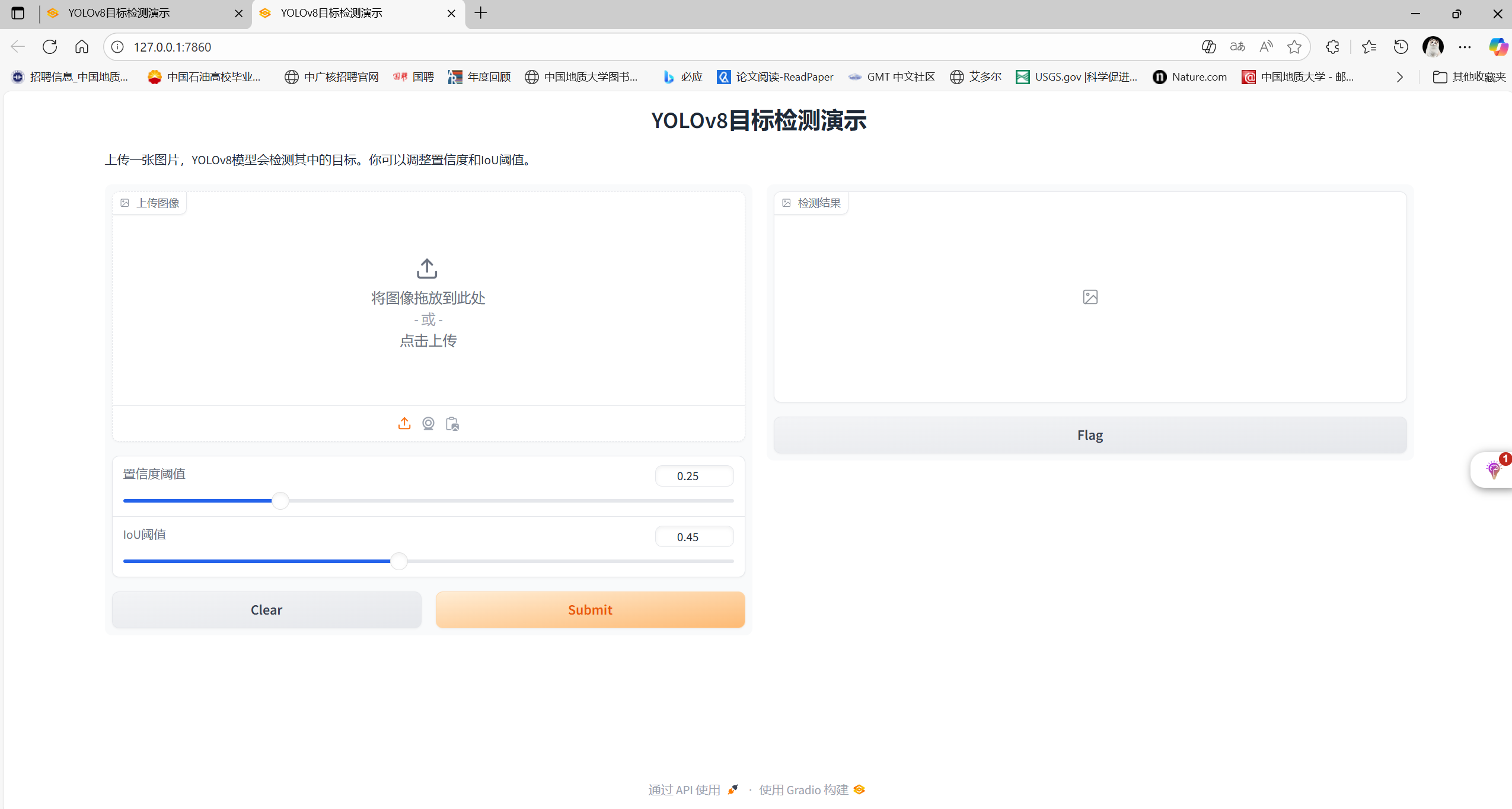Open Copilot from the browser toolbar
This screenshot has width=1512, height=809.
(x=1497, y=46)
